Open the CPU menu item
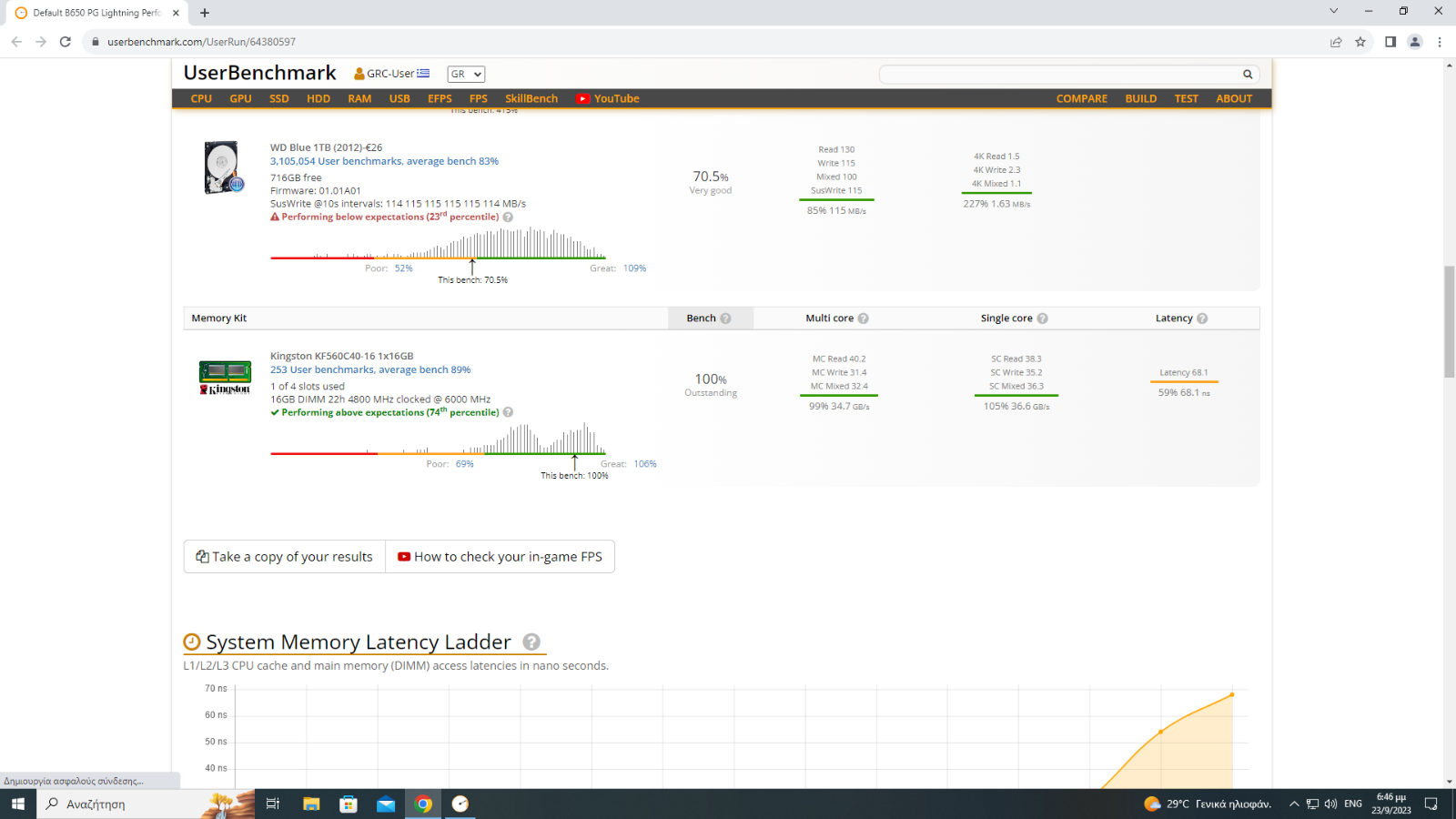 click(x=201, y=98)
